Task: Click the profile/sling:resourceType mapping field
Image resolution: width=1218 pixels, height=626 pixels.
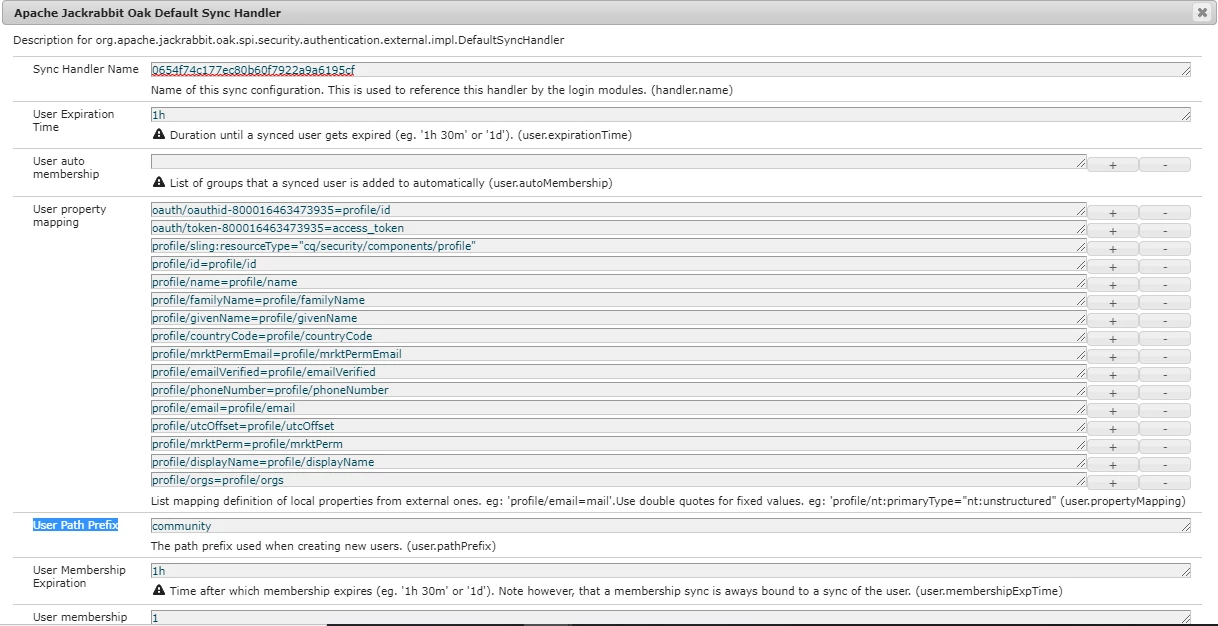Action: pyautogui.click(x=619, y=246)
